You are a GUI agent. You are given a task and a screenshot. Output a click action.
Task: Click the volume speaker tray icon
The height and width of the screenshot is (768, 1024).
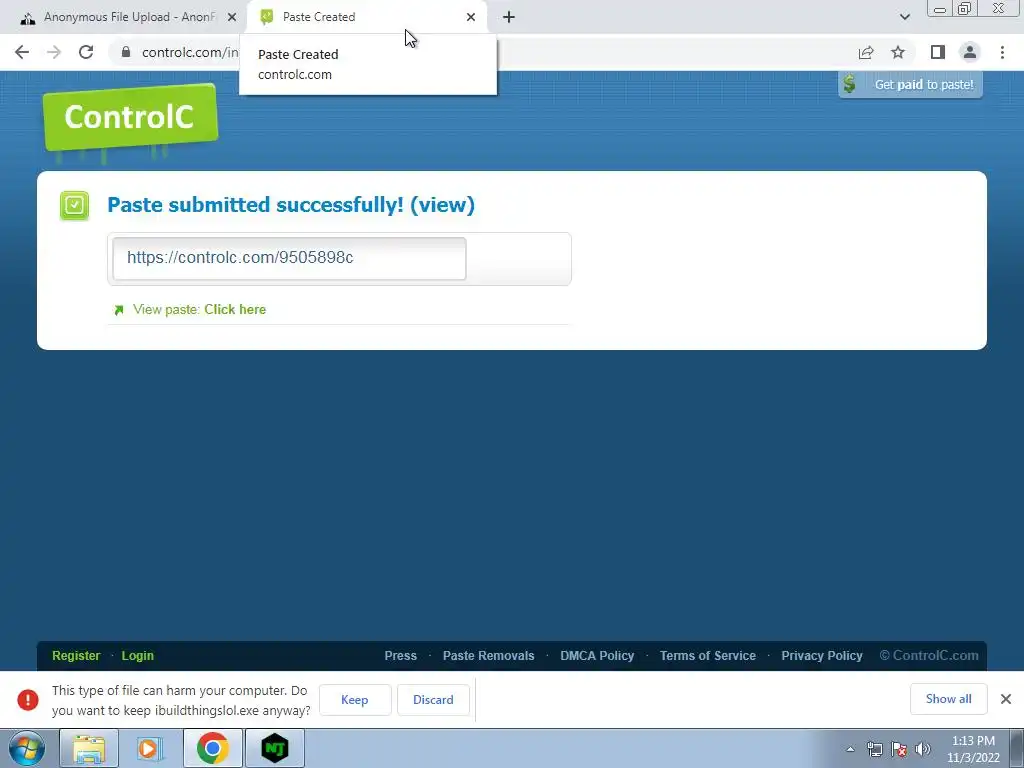click(x=923, y=749)
